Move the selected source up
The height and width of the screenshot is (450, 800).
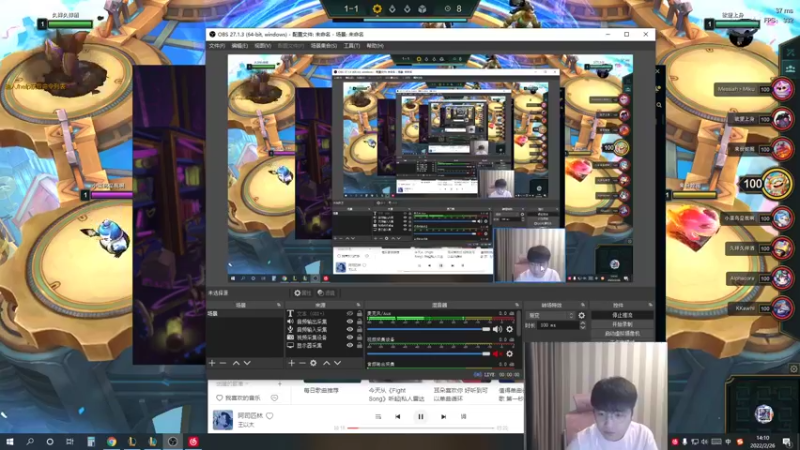pos(326,363)
